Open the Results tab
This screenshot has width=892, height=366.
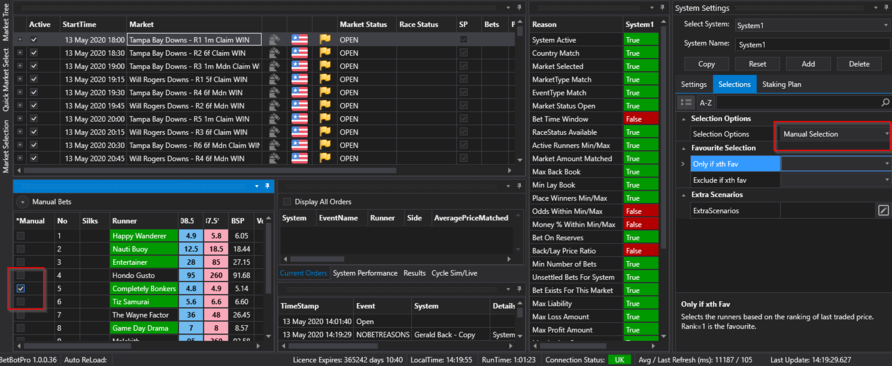[414, 273]
